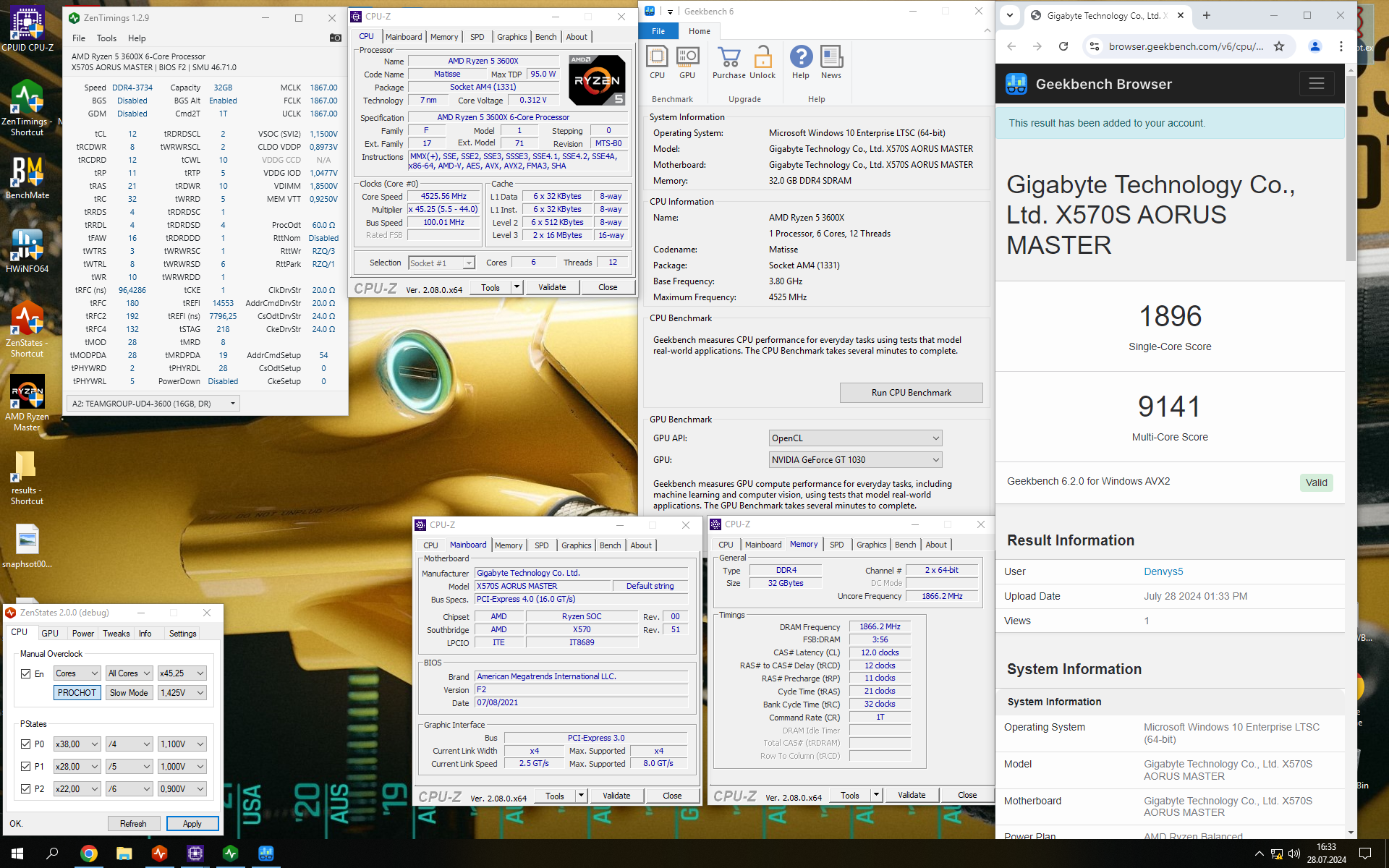This screenshot has height=868, width=1389.
Task: Click ZenTimings screenshot camera icon
Action: [336, 38]
